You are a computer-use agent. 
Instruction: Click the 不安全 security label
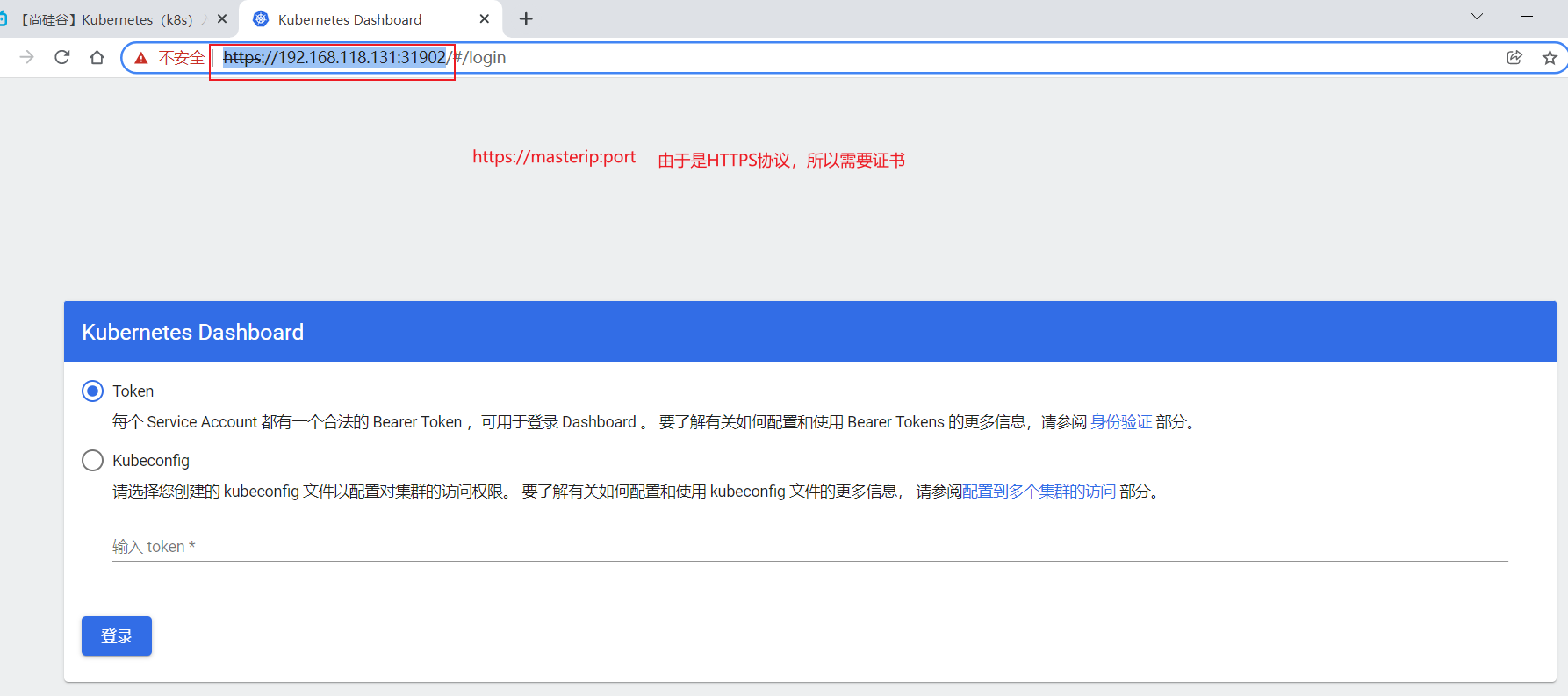181,58
